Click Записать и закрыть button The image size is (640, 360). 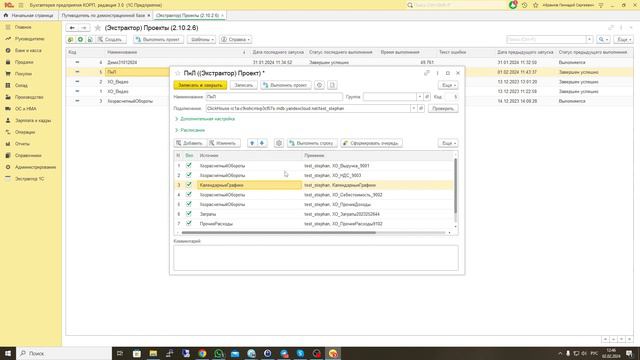(200, 85)
